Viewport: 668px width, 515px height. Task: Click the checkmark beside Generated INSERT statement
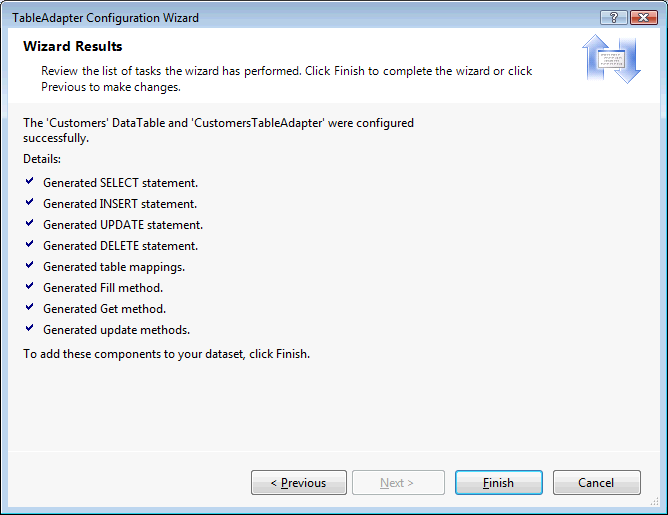(x=30, y=203)
